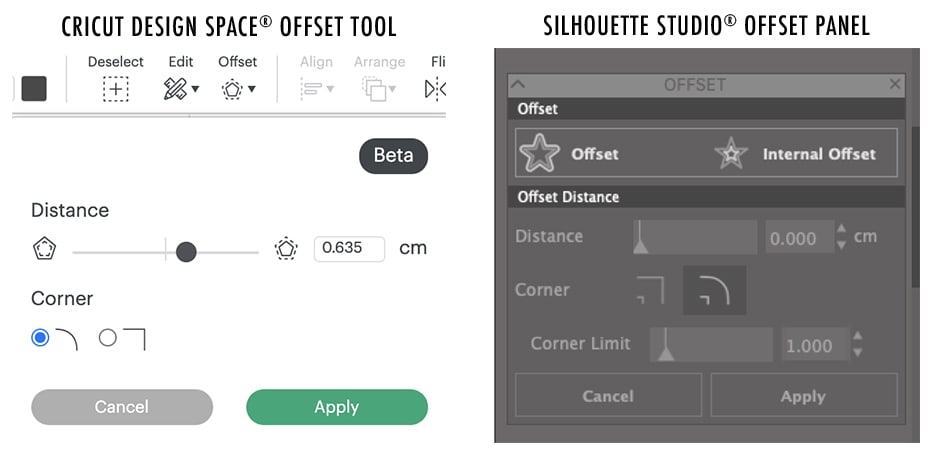
Task: Open the Cricut Offset tool dropdown
Action: coord(237,89)
